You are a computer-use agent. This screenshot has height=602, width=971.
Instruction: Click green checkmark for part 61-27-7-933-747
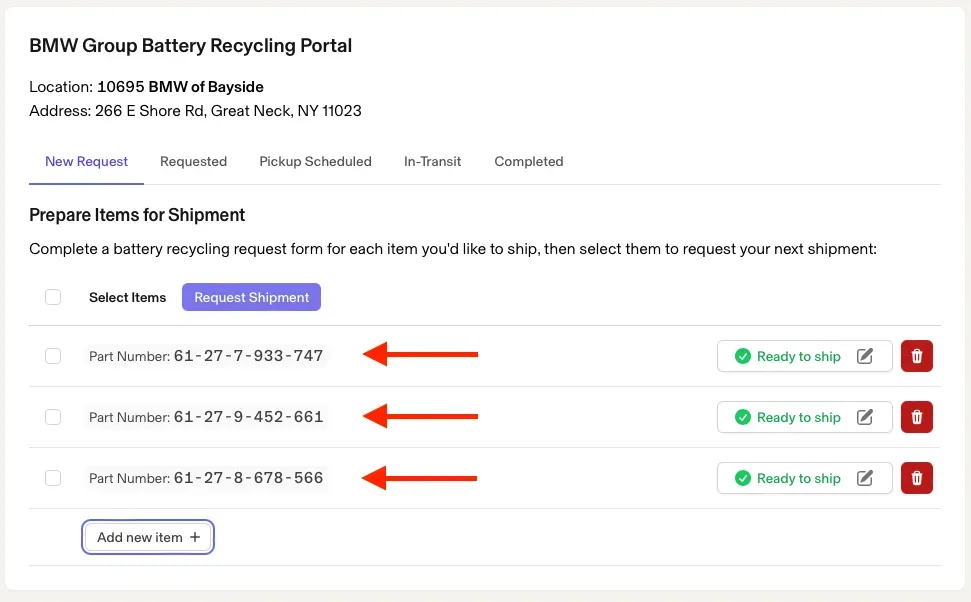(742, 356)
